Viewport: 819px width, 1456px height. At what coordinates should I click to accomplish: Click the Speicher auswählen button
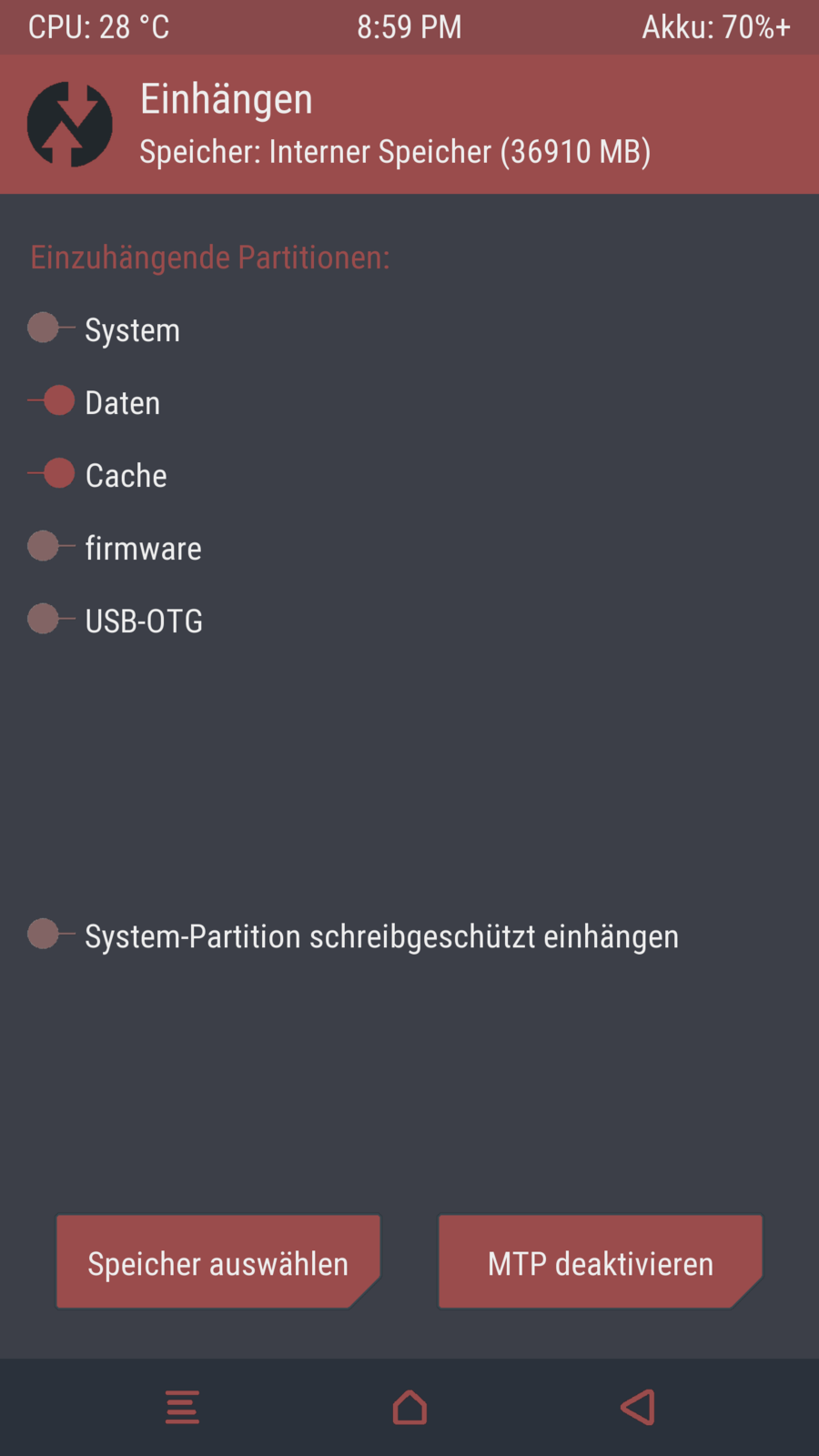pyautogui.click(x=218, y=1262)
